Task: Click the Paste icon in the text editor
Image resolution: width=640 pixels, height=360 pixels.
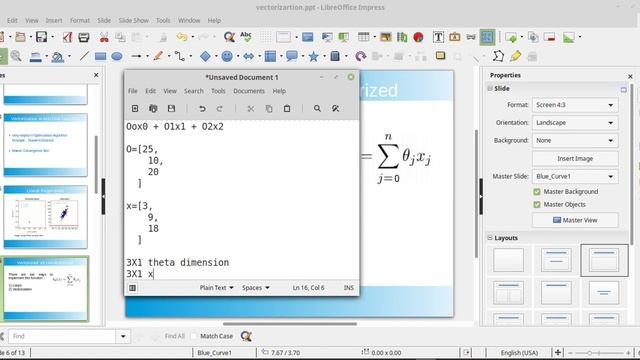Action: click(287, 109)
